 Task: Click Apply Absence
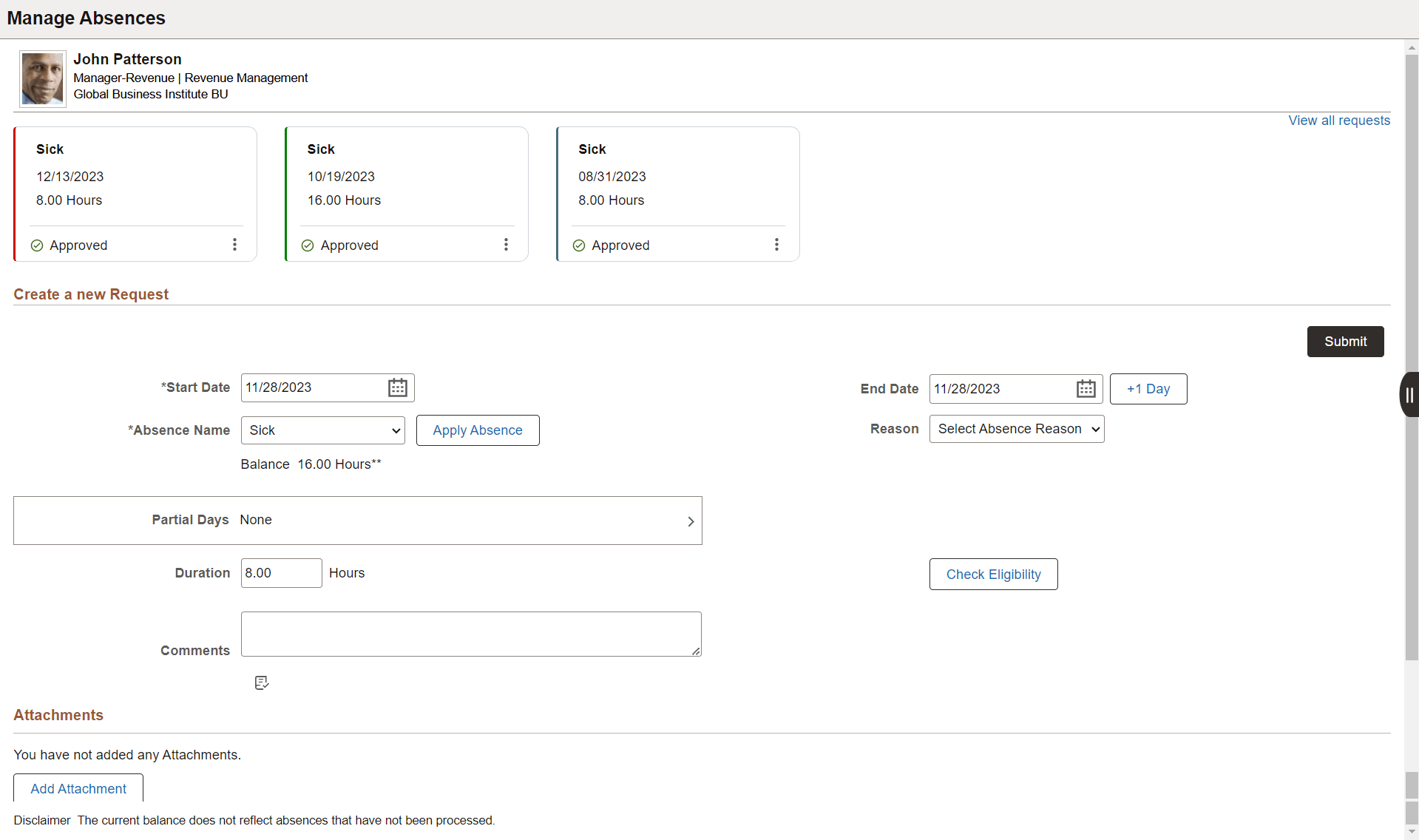pyautogui.click(x=477, y=430)
